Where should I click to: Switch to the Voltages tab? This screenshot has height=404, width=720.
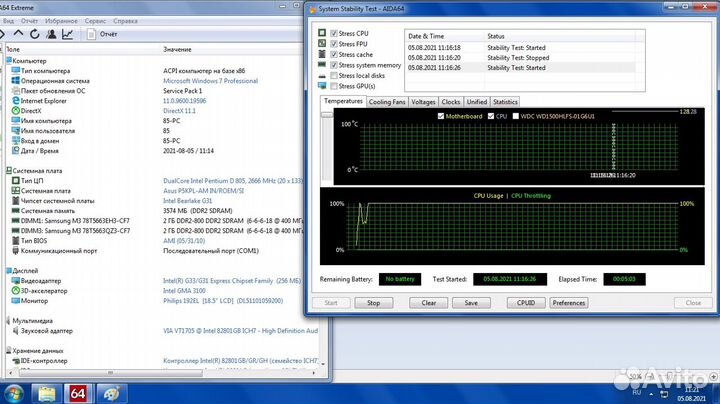(x=423, y=102)
